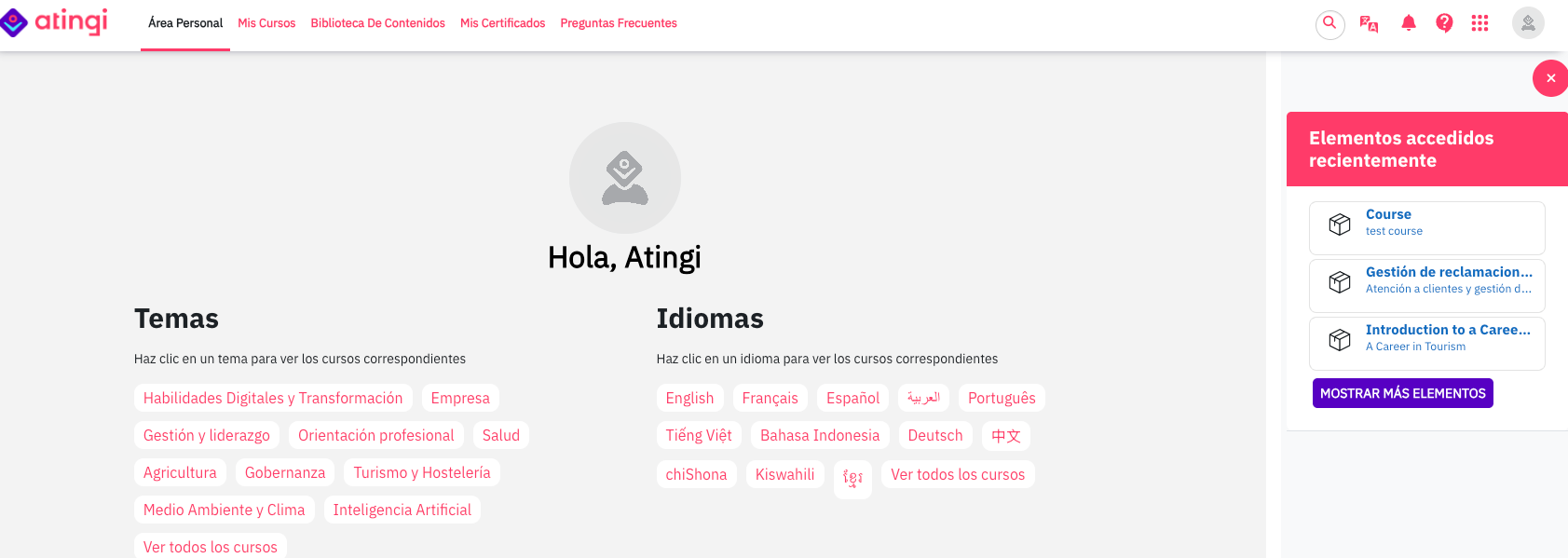Screen dimensions: 1568x558
Task: Click 'Atención a clientes y gestión' subtitle
Action: pyautogui.click(x=1449, y=289)
